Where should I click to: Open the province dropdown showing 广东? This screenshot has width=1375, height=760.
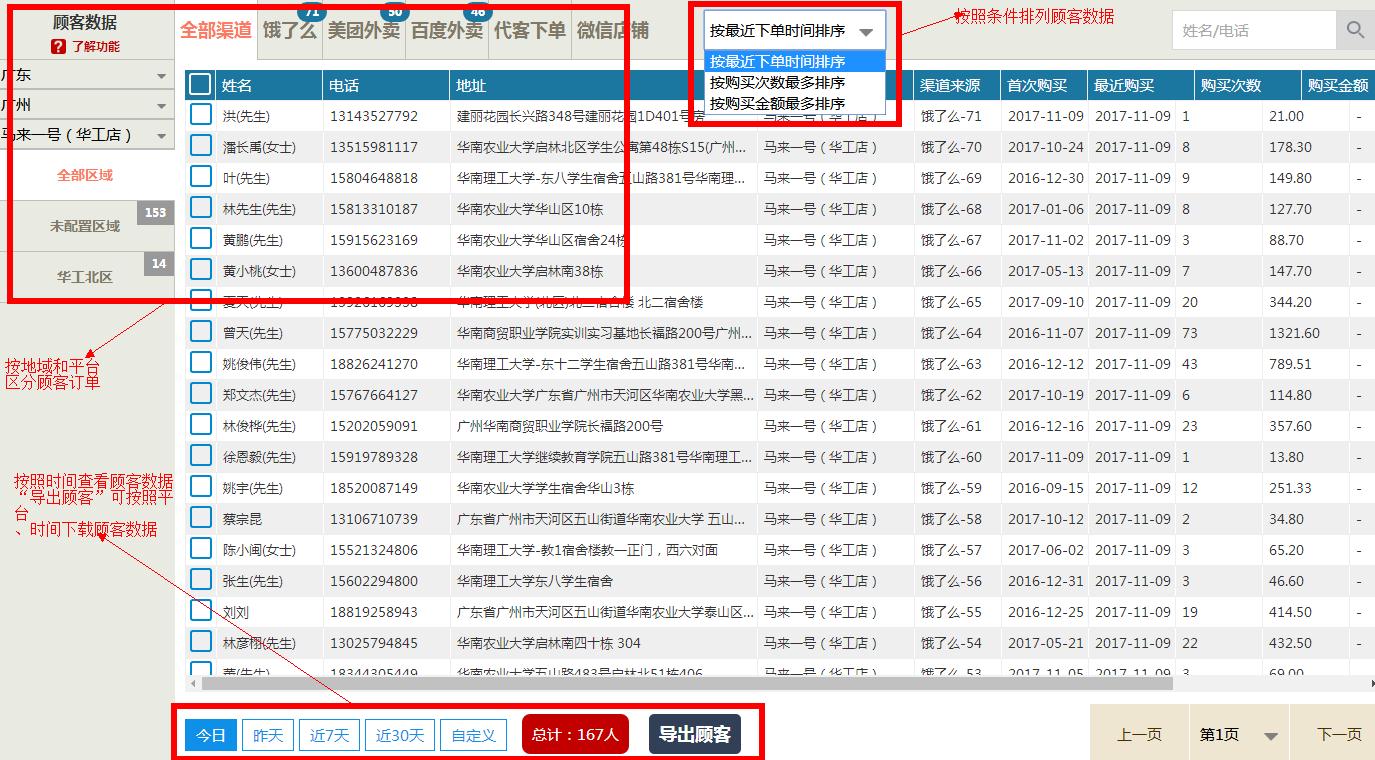point(87,76)
